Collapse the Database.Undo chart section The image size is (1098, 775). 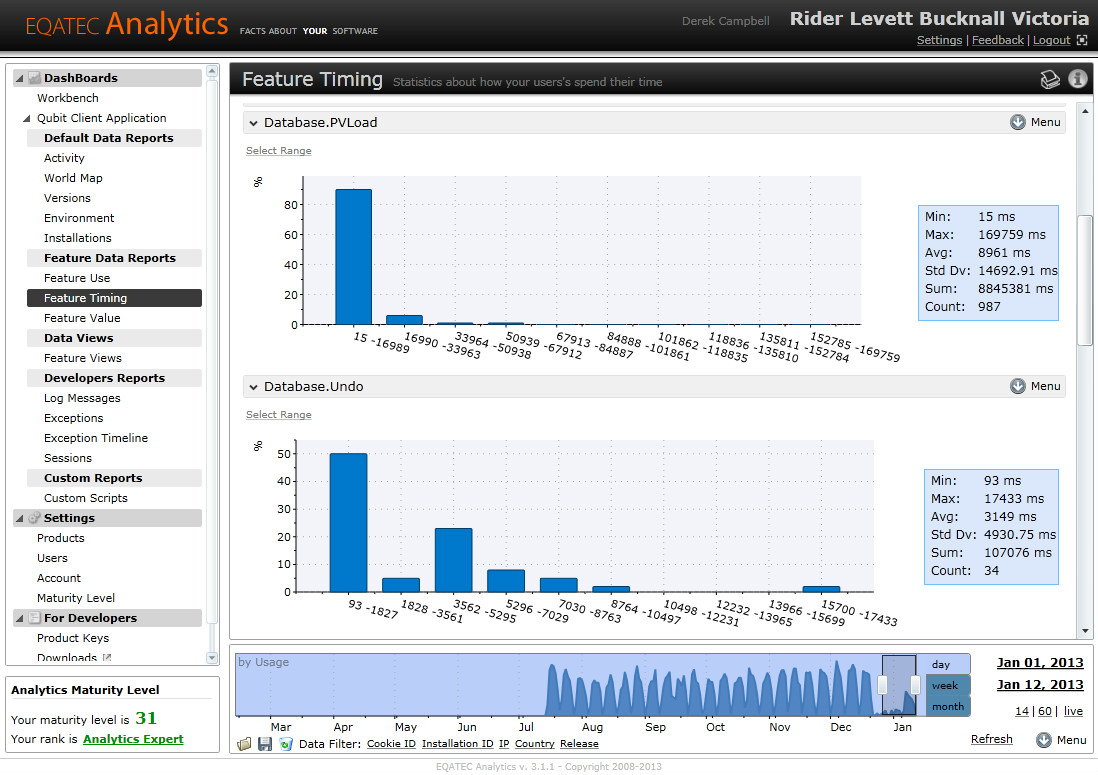(x=253, y=386)
